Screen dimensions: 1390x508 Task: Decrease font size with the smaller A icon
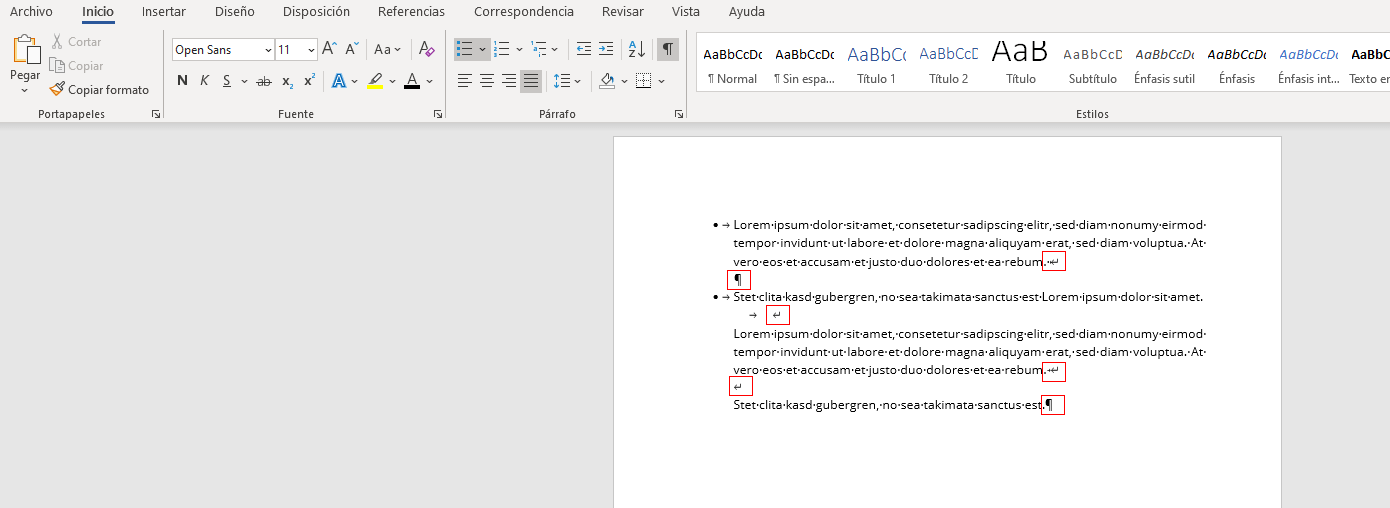352,49
